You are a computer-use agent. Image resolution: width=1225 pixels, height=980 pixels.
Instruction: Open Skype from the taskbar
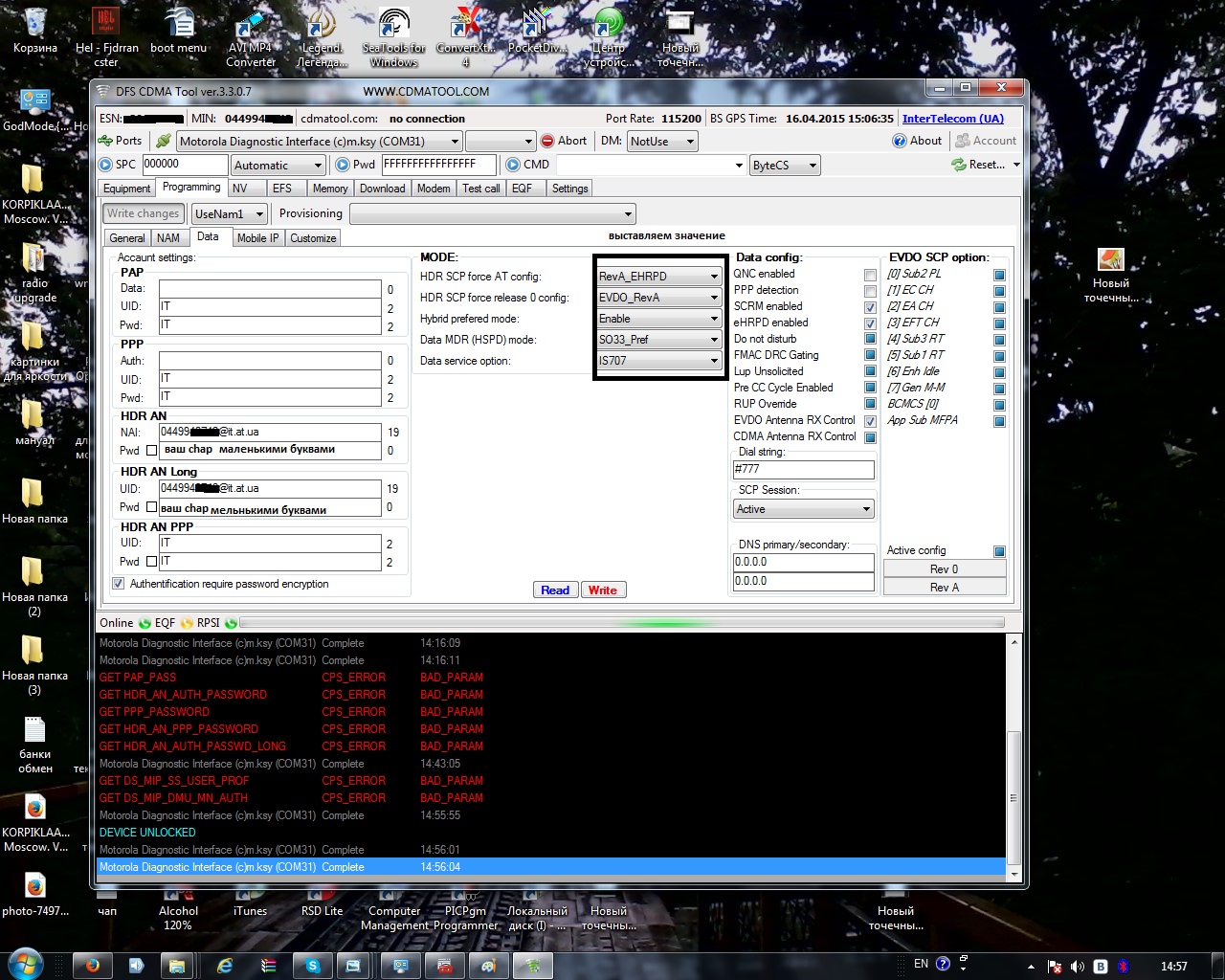312,966
